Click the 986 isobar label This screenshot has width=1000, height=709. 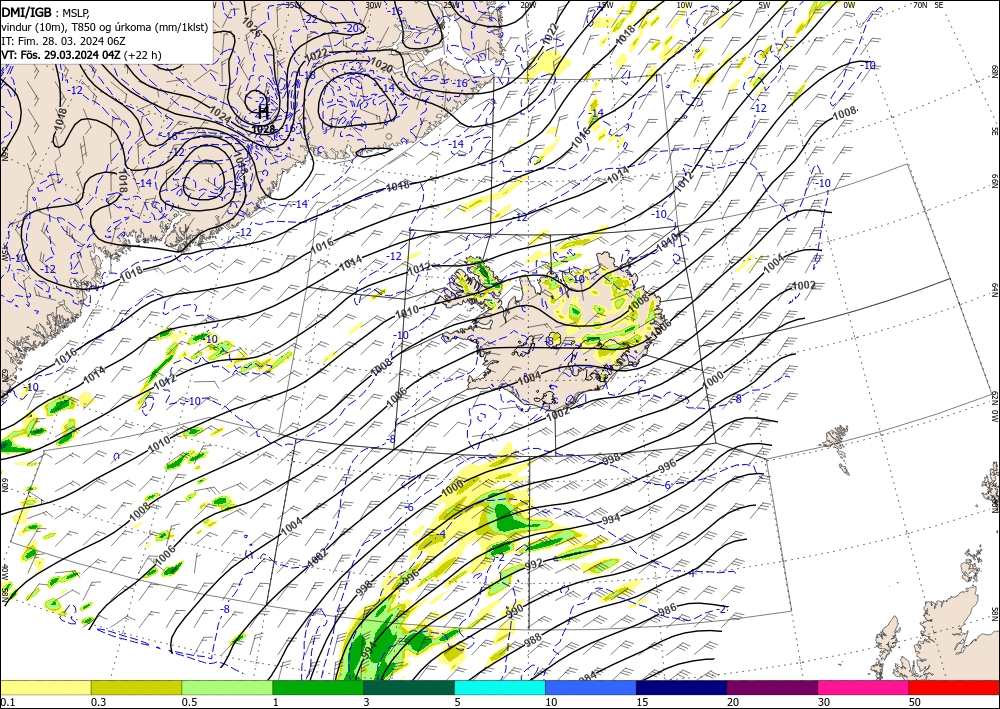point(667,609)
